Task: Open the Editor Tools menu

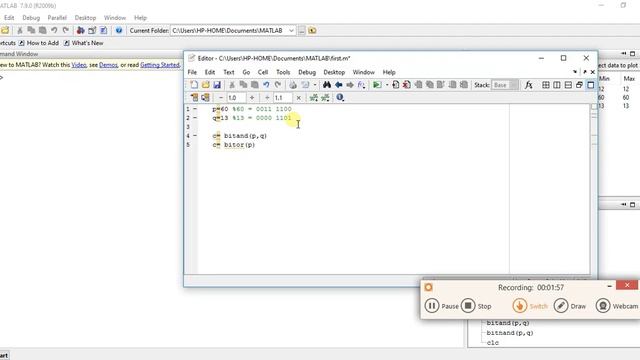Action: point(283,72)
